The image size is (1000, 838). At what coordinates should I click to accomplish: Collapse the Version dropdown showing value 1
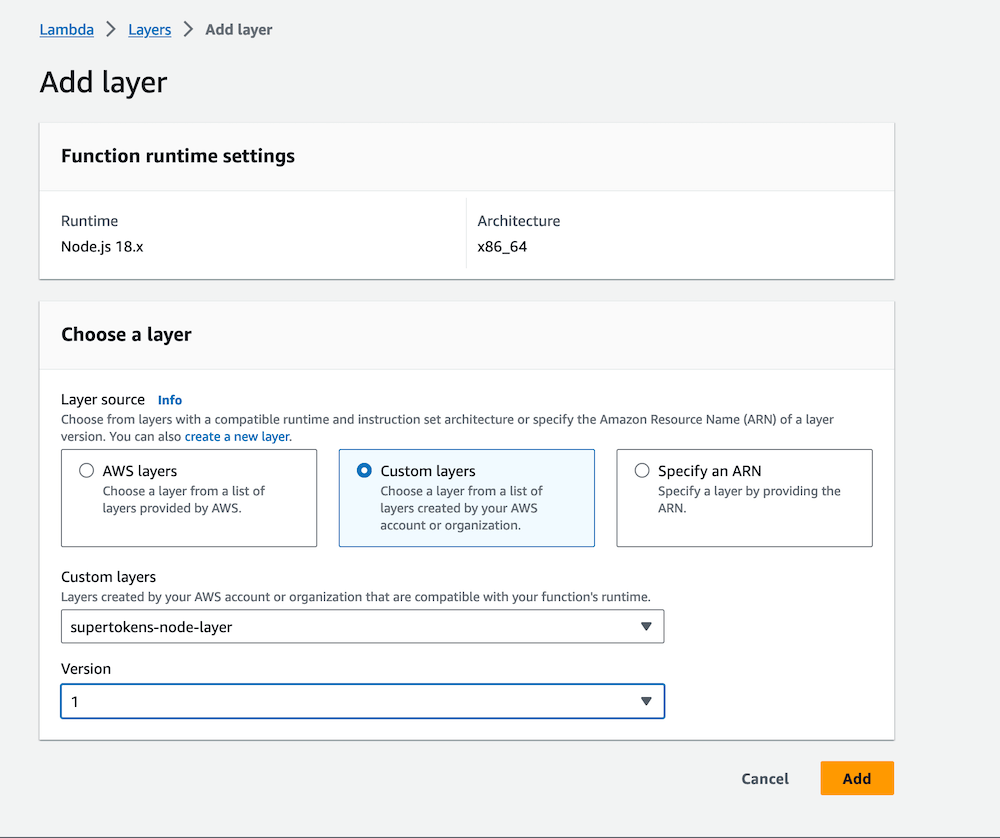[646, 701]
